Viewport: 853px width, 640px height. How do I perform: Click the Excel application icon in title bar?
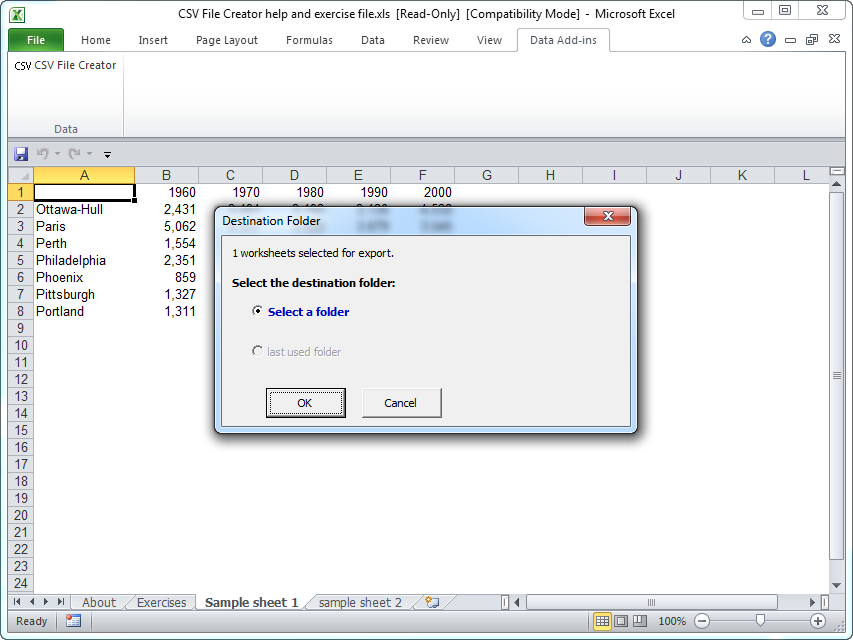pos(17,14)
